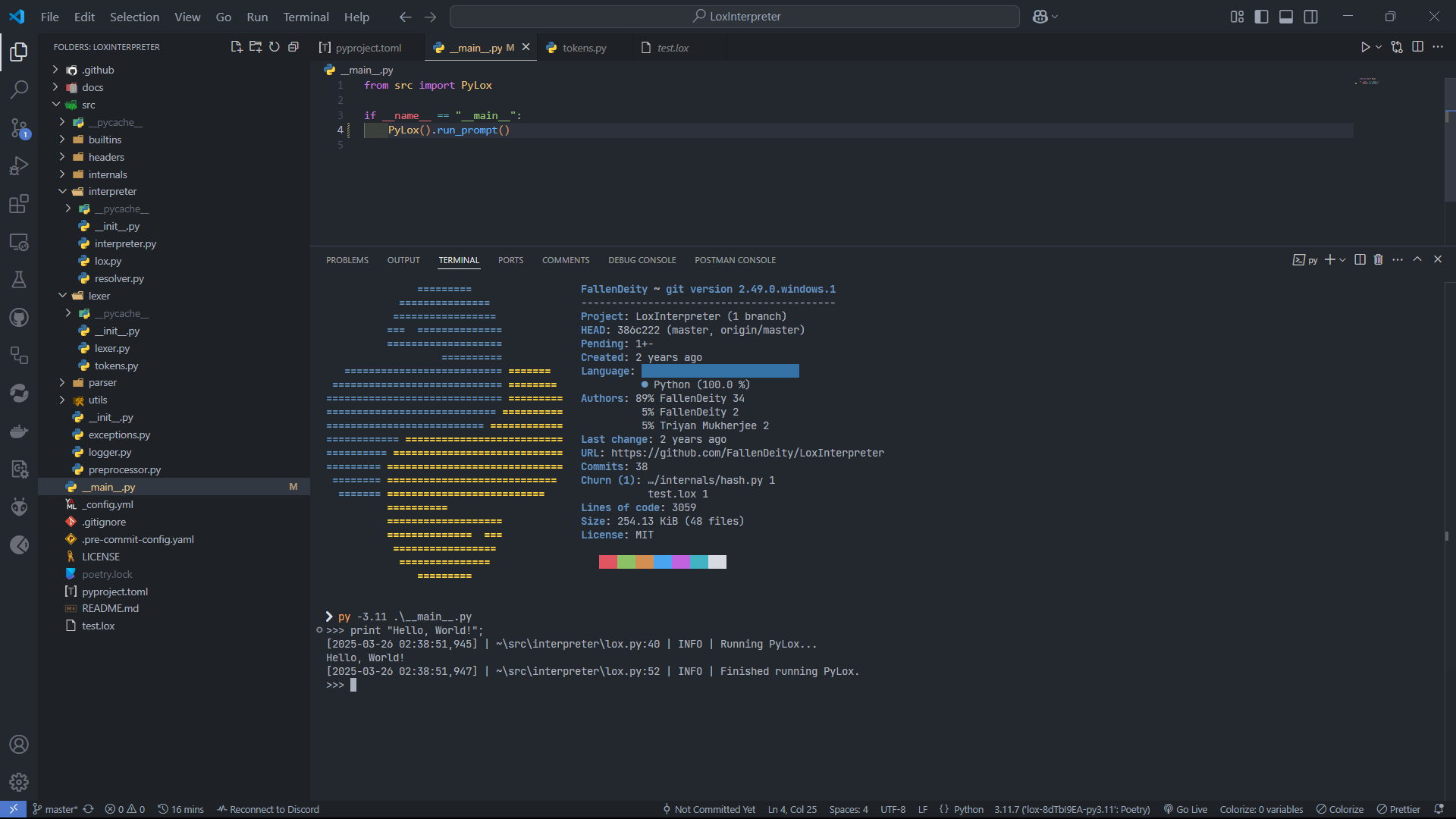Image resolution: width=1456 pixels, height=819 pixels.
Task: Click the red color block in terminal
Action: (x=607, y=562)
